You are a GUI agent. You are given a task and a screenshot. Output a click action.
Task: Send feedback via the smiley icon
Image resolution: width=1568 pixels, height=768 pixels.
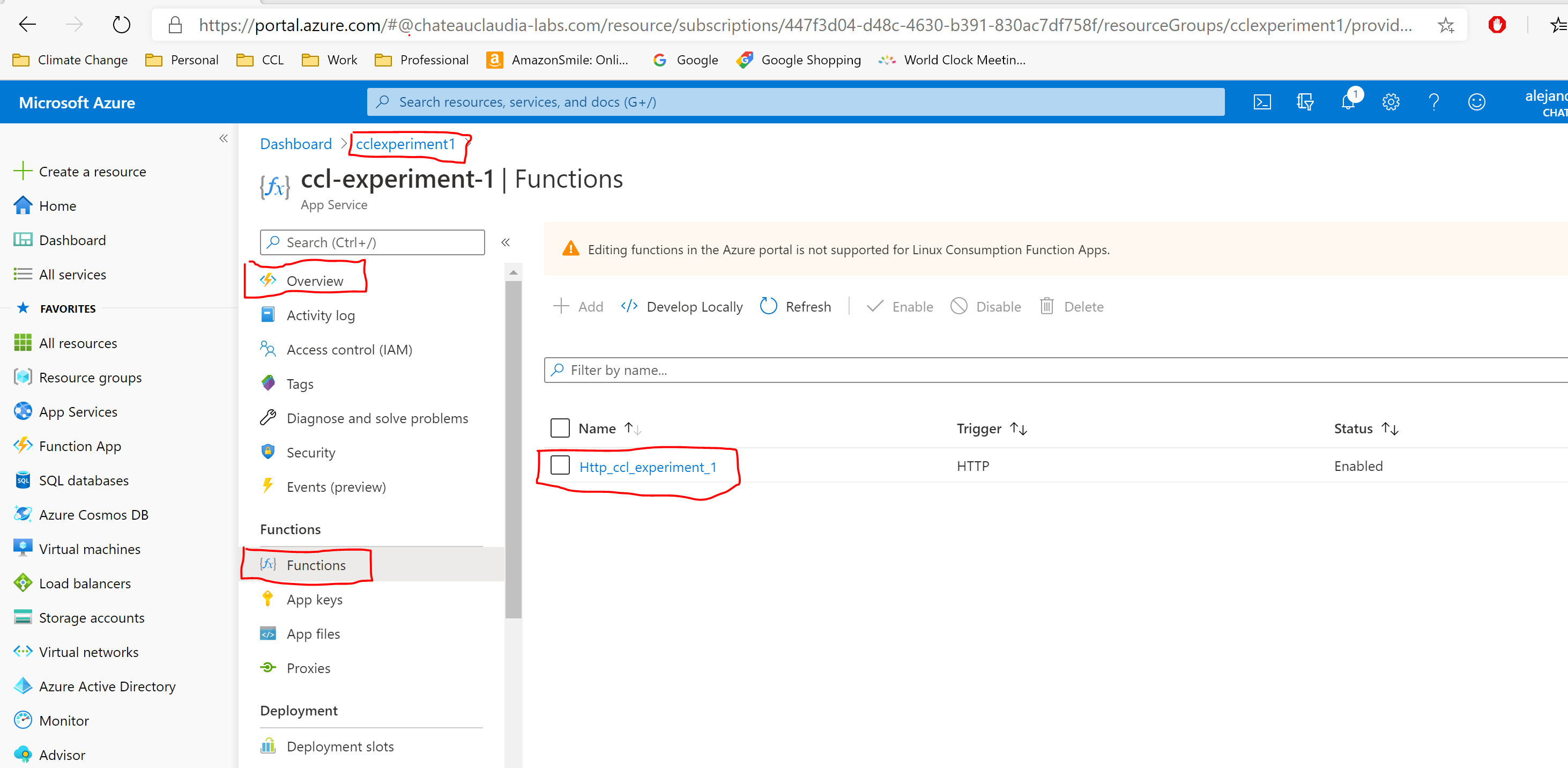pyautogui.click(x=1477, y=102)
